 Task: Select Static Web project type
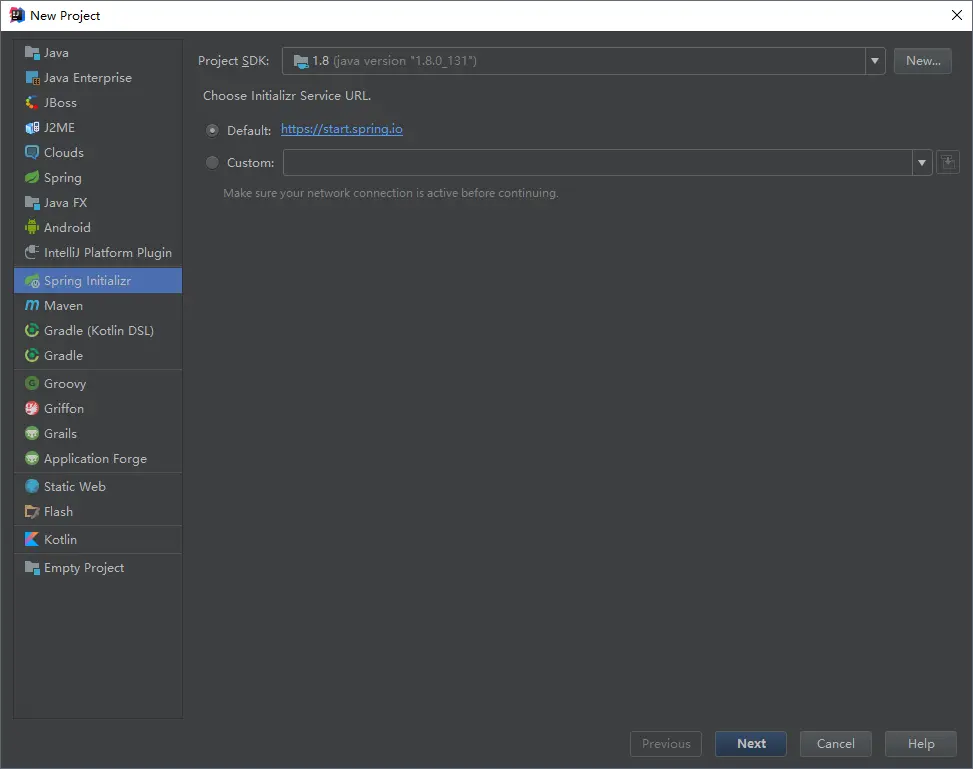(74, 487)
